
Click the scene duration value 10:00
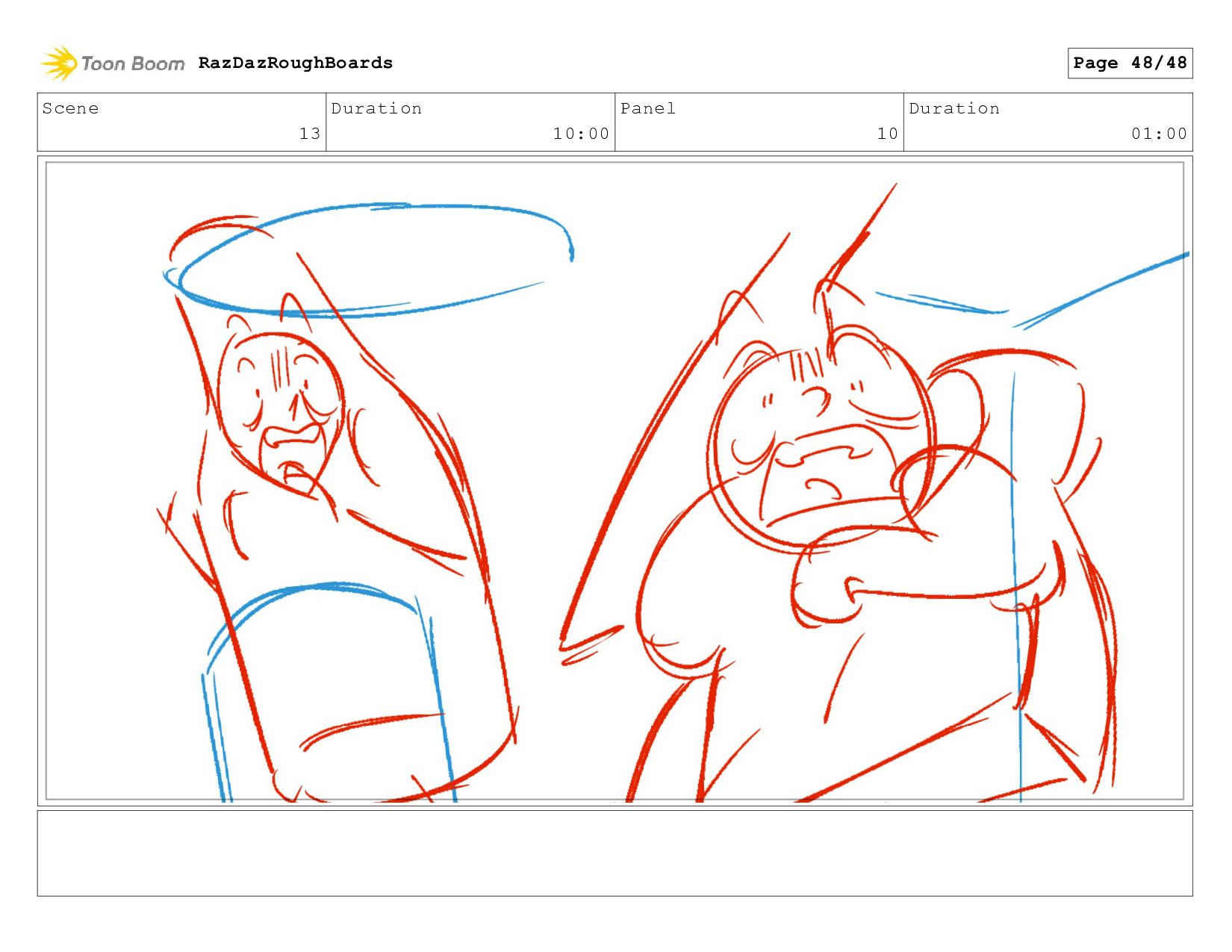point(581,134)
